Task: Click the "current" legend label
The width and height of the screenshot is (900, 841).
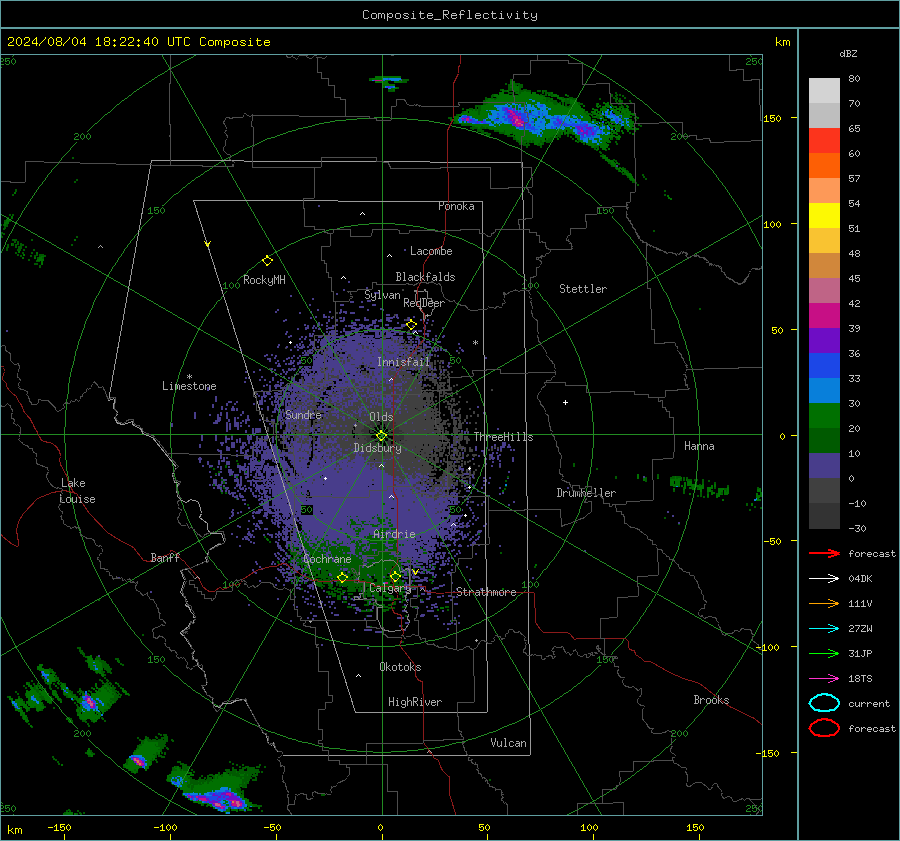Action: (869, 704)
